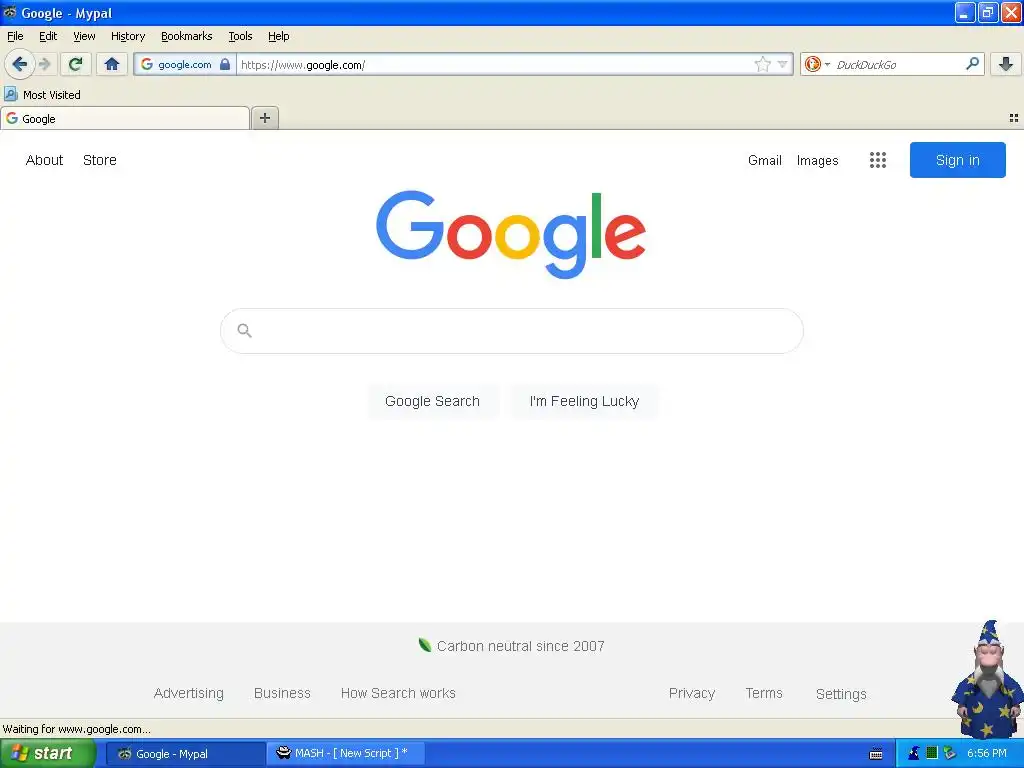This screenshot has height=768, width=1024.
Task: Open the DuckDuckGo search engine selector
Action: click(816, 64)
